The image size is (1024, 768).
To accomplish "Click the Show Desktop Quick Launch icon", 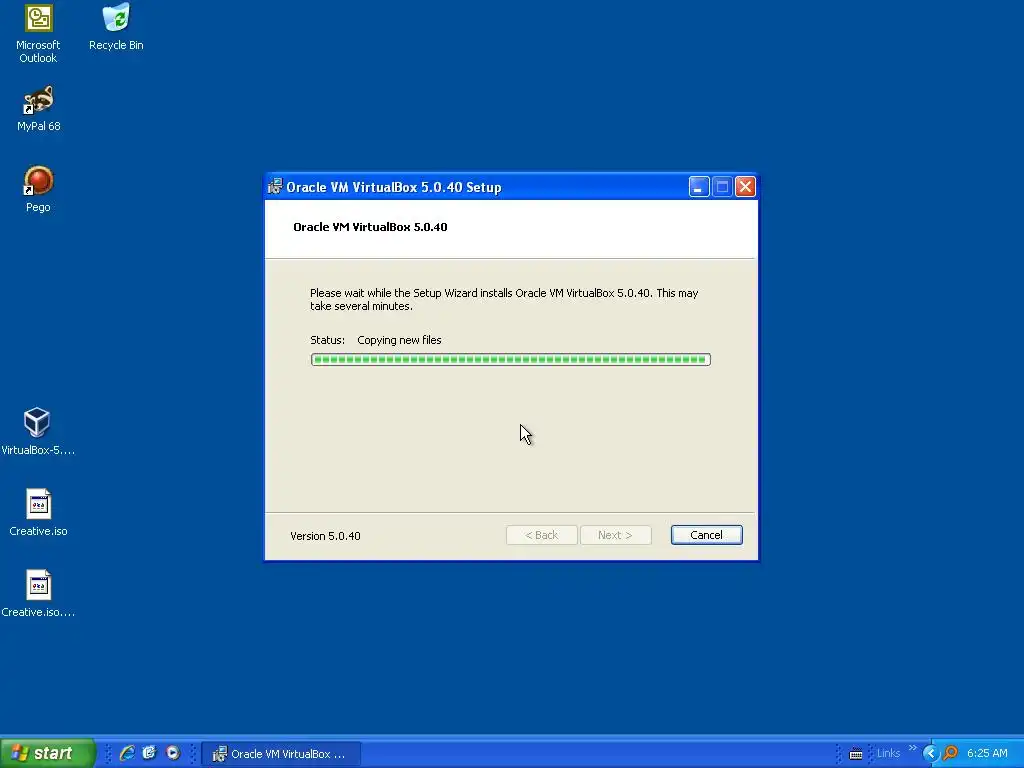I will [150, 753].
